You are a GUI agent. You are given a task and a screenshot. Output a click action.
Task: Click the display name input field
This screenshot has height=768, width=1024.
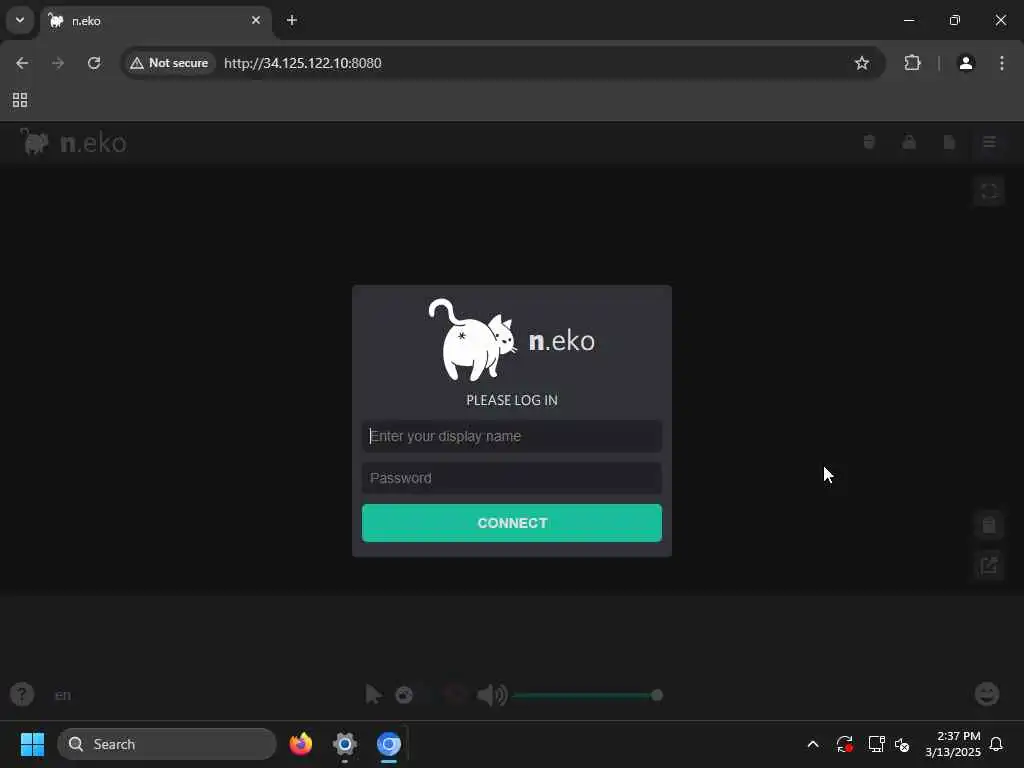(x=511, y=436)
